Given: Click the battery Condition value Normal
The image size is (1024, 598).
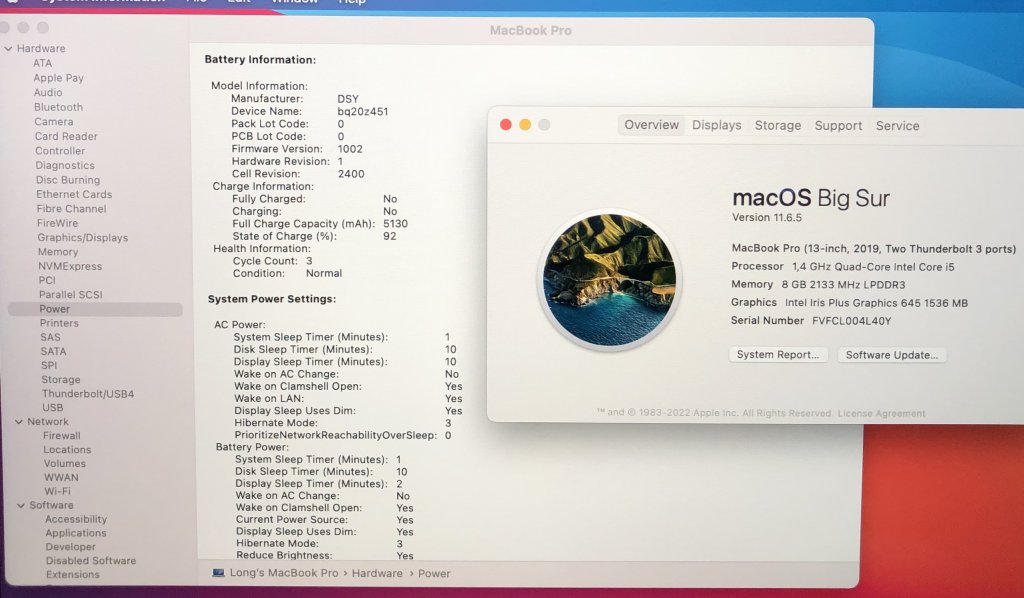Looking at the screenshot, I should [x=324, y=273].
